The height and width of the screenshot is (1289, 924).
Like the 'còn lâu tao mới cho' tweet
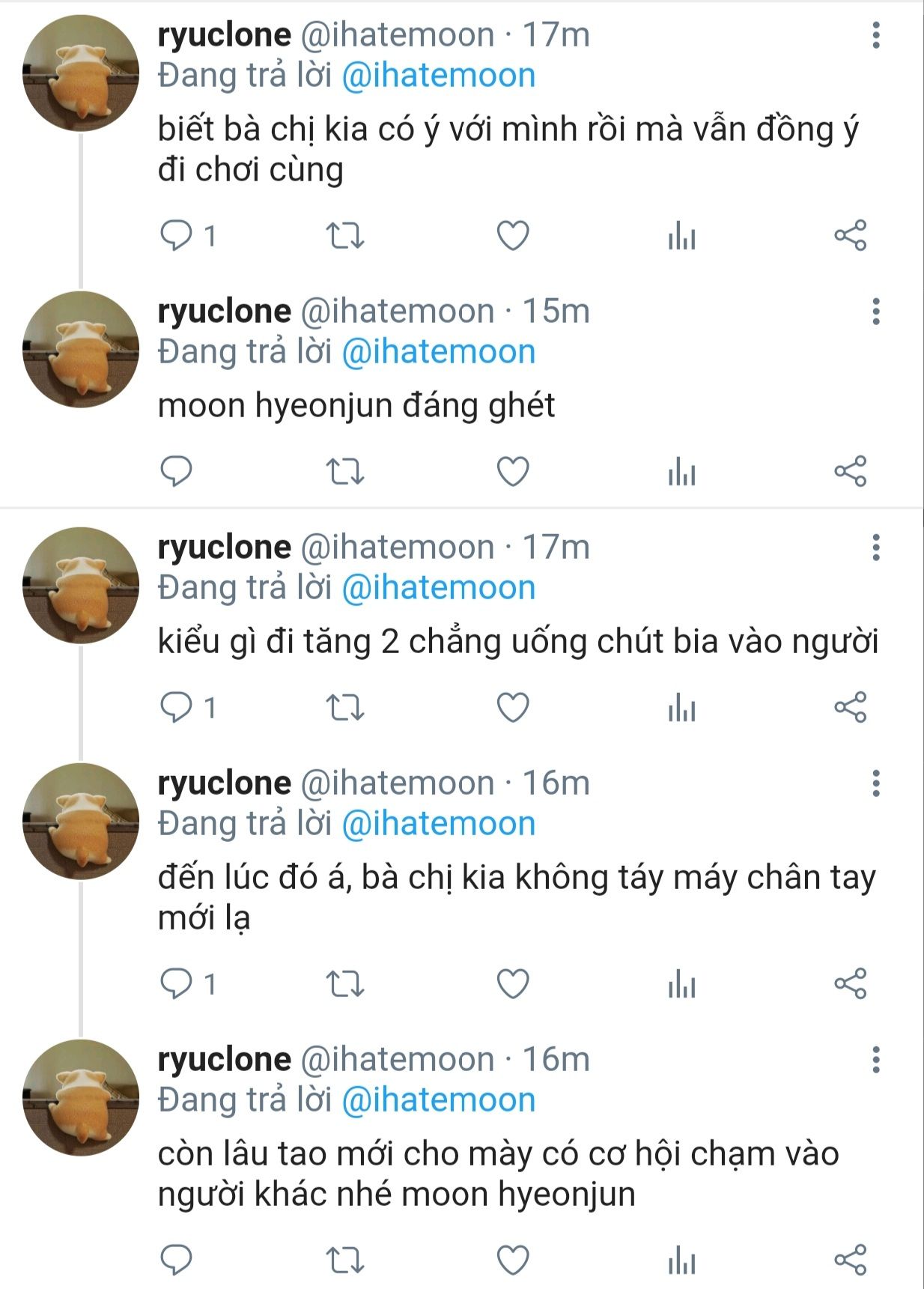pos(513,1260)
